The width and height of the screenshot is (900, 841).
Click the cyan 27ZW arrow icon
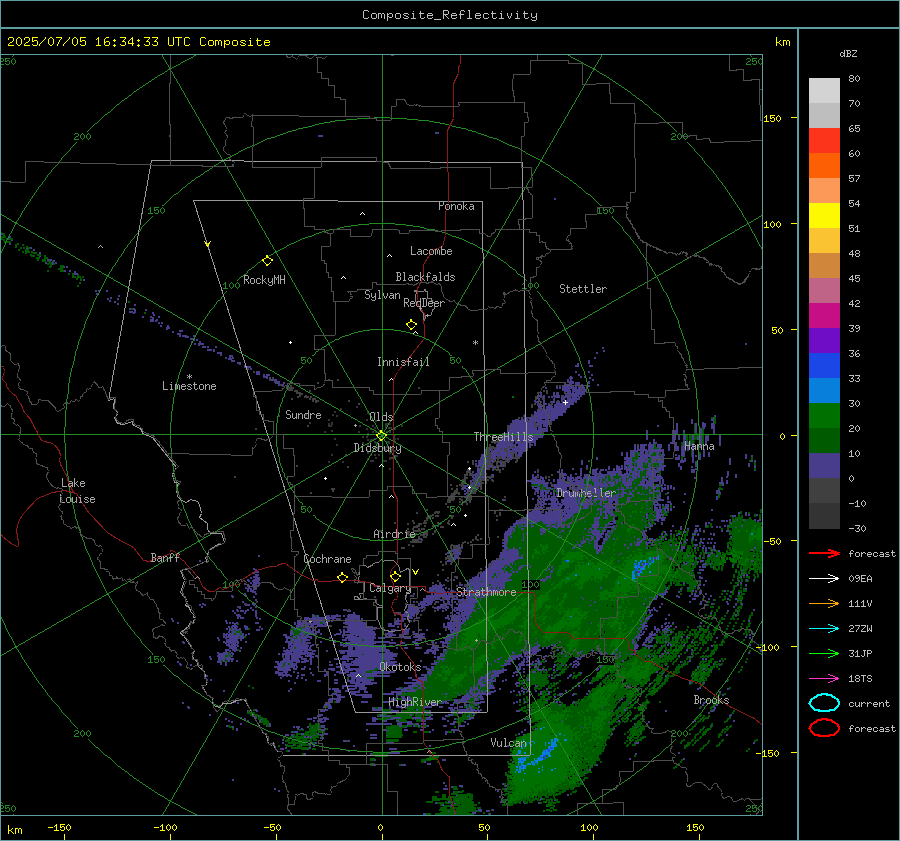click(824, 628)
